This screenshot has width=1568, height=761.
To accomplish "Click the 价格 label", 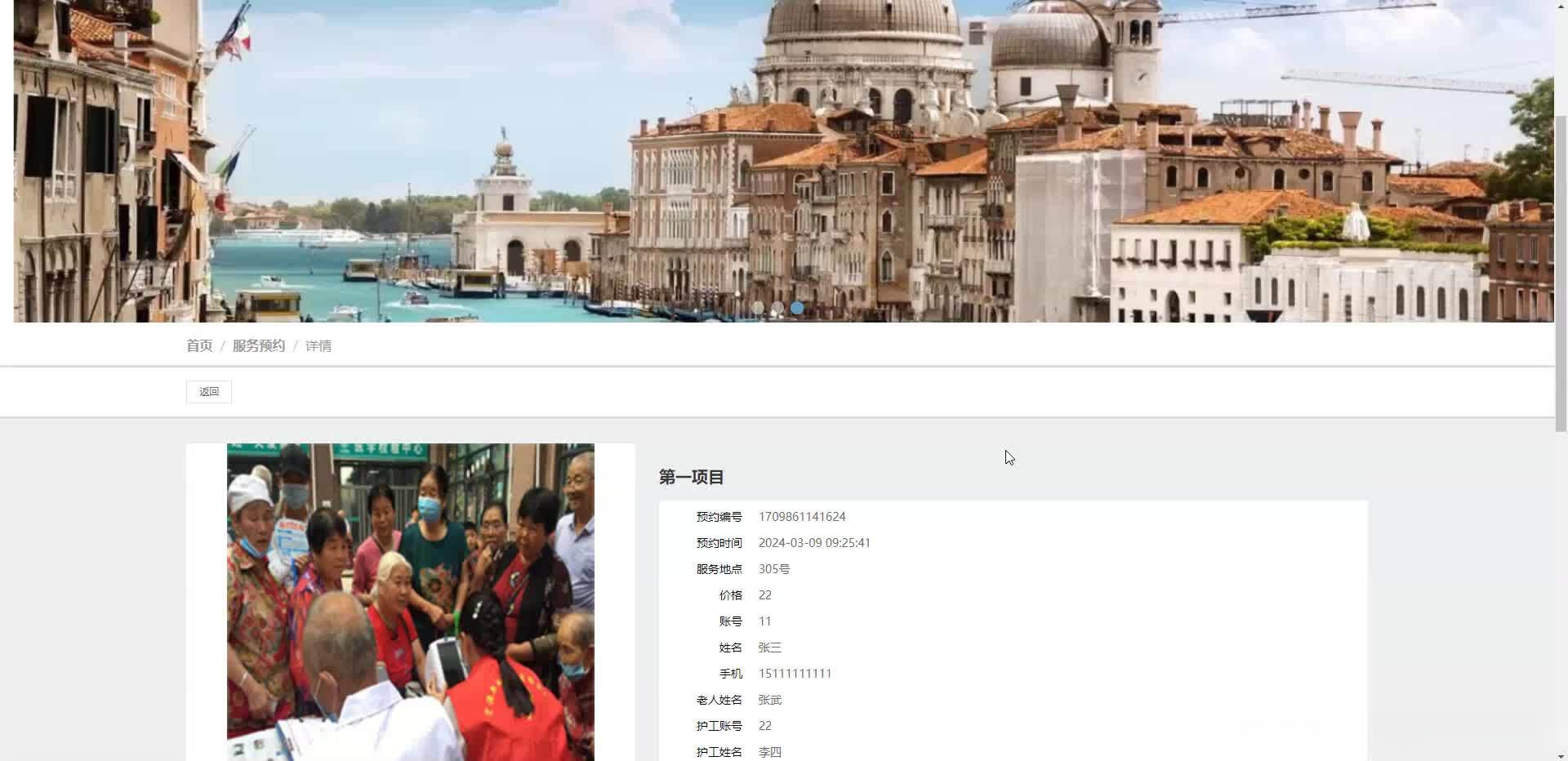I will (x=731, y=595).
